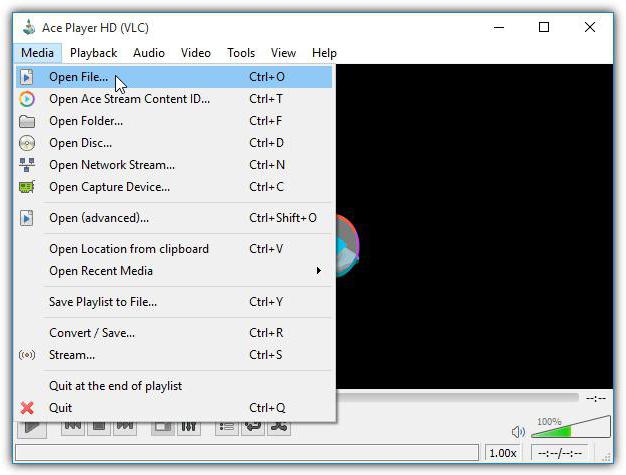Choose Stream... from the menu
The image size is (626, 475).
[174, 354]
